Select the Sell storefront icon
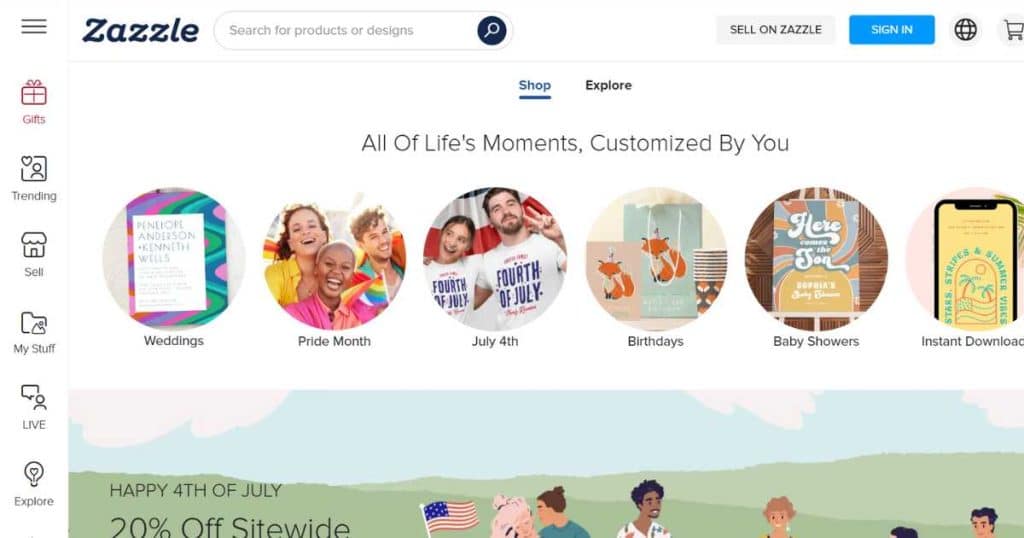1024x538 pixels. [x=34, y=245]
